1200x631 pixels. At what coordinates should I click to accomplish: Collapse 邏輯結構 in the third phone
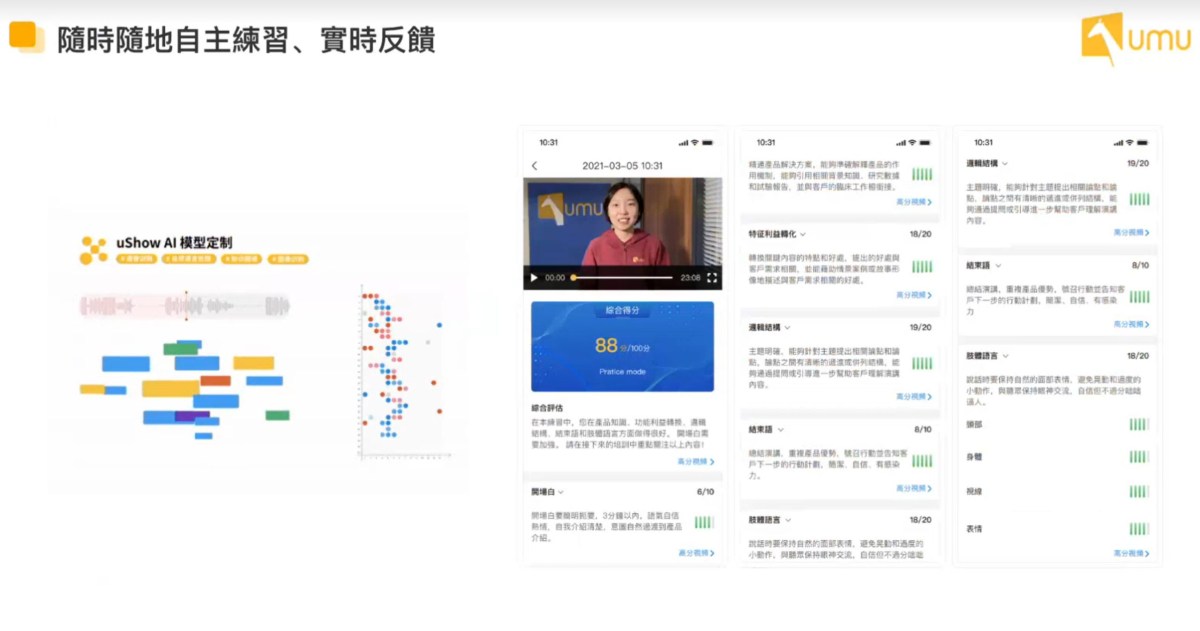pyautogui.click(x=1004, y=163)
